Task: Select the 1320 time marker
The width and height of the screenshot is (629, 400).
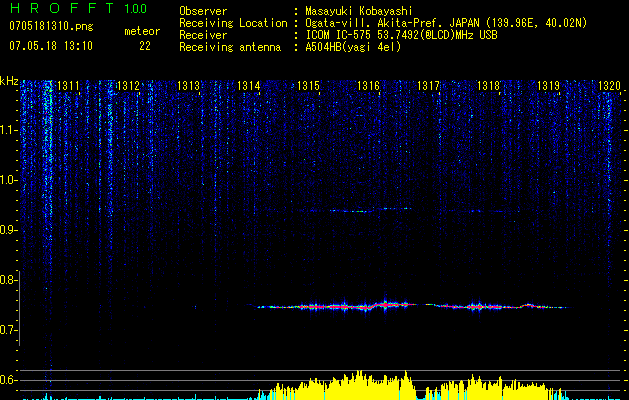Action: pos(609,87)
